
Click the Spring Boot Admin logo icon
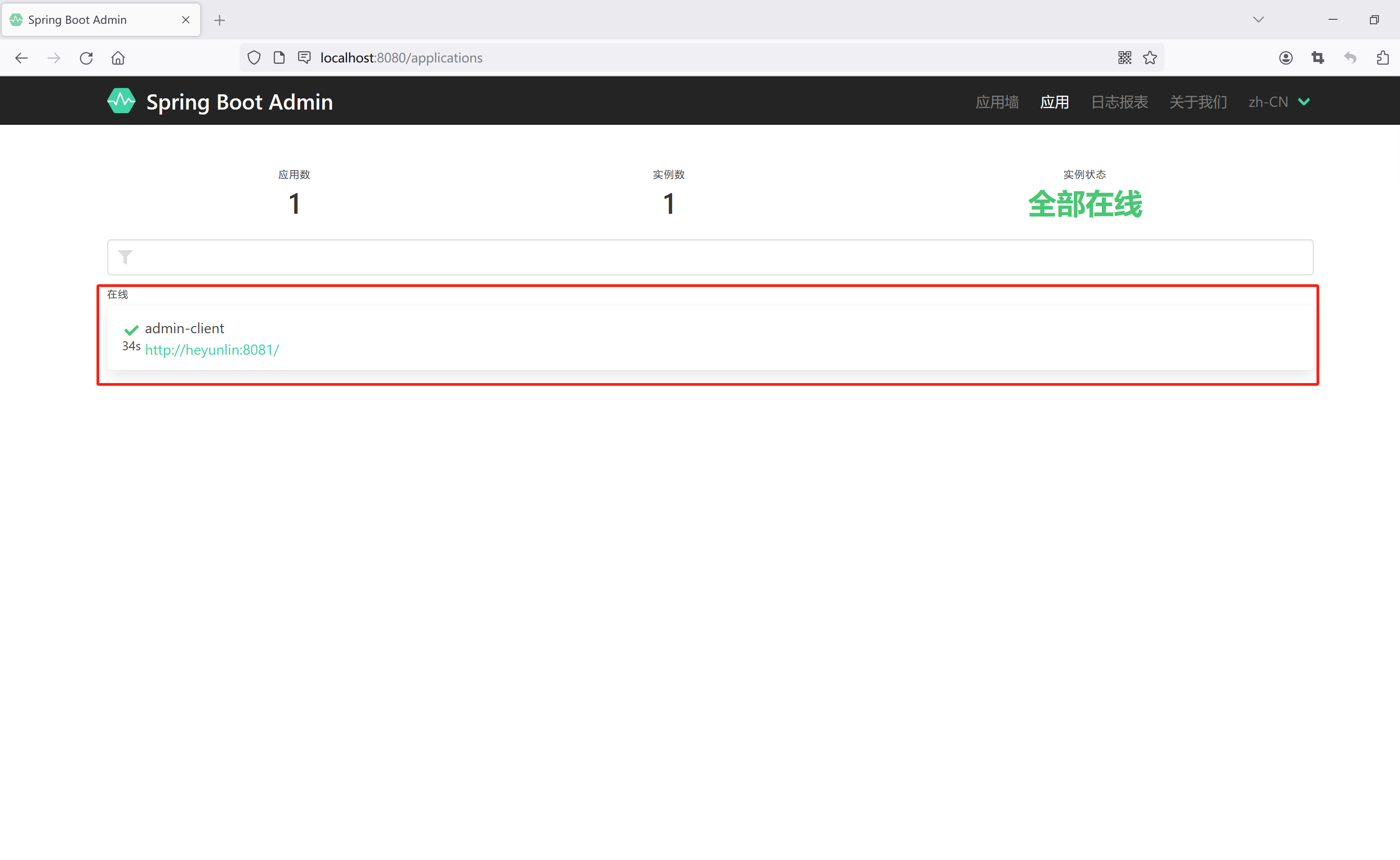click(121, 101)
